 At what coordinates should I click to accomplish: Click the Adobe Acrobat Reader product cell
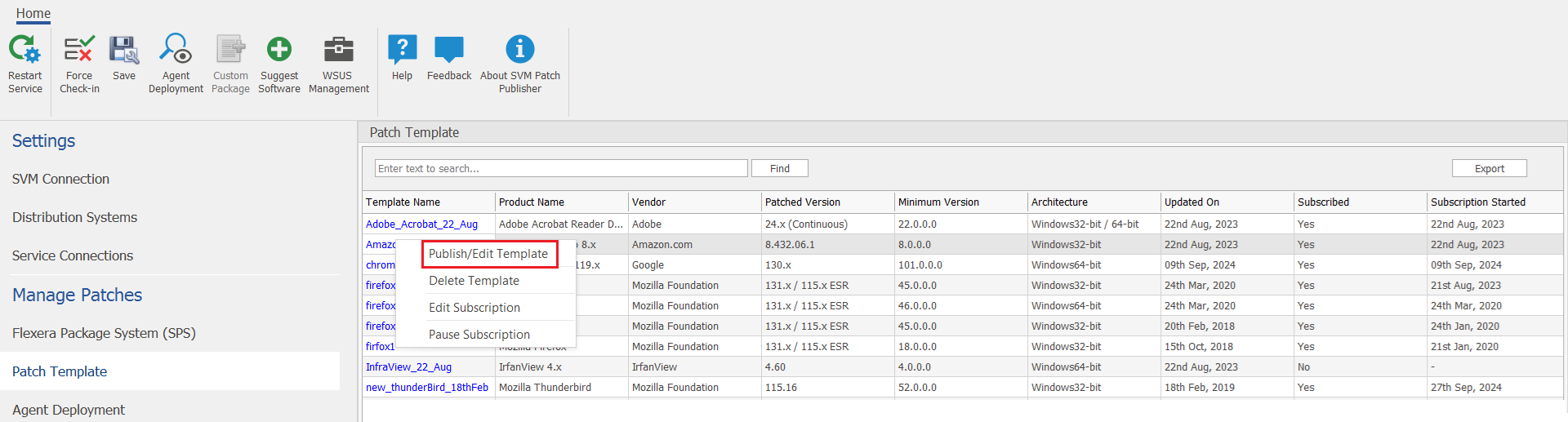point(561,224)
